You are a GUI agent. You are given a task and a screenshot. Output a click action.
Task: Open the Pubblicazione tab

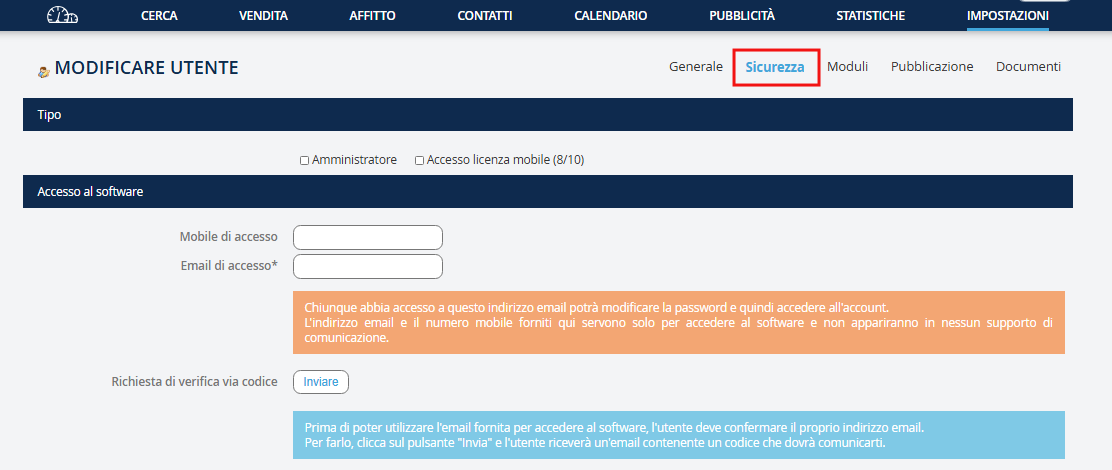932,67
